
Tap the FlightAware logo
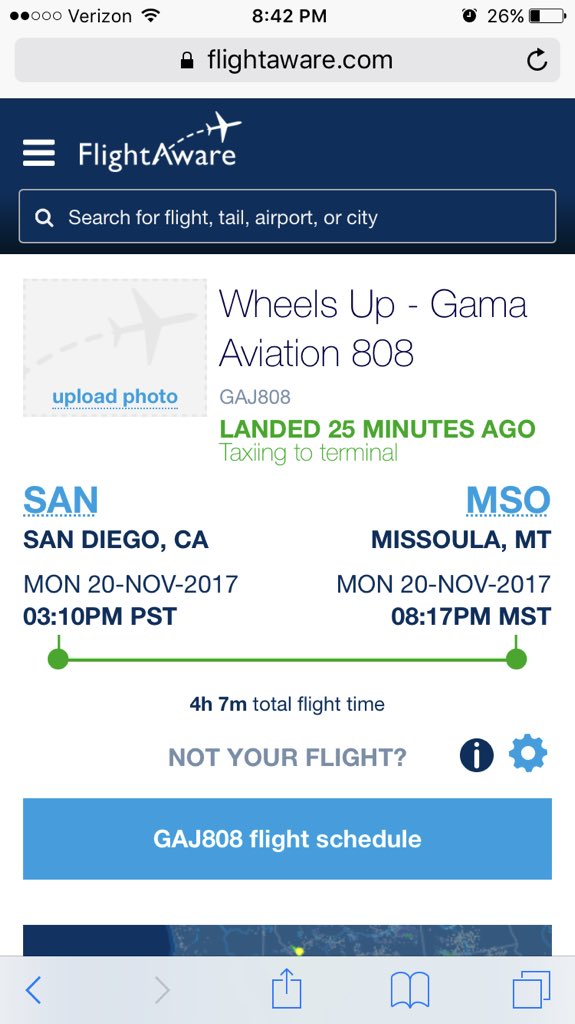coord(160,142)
